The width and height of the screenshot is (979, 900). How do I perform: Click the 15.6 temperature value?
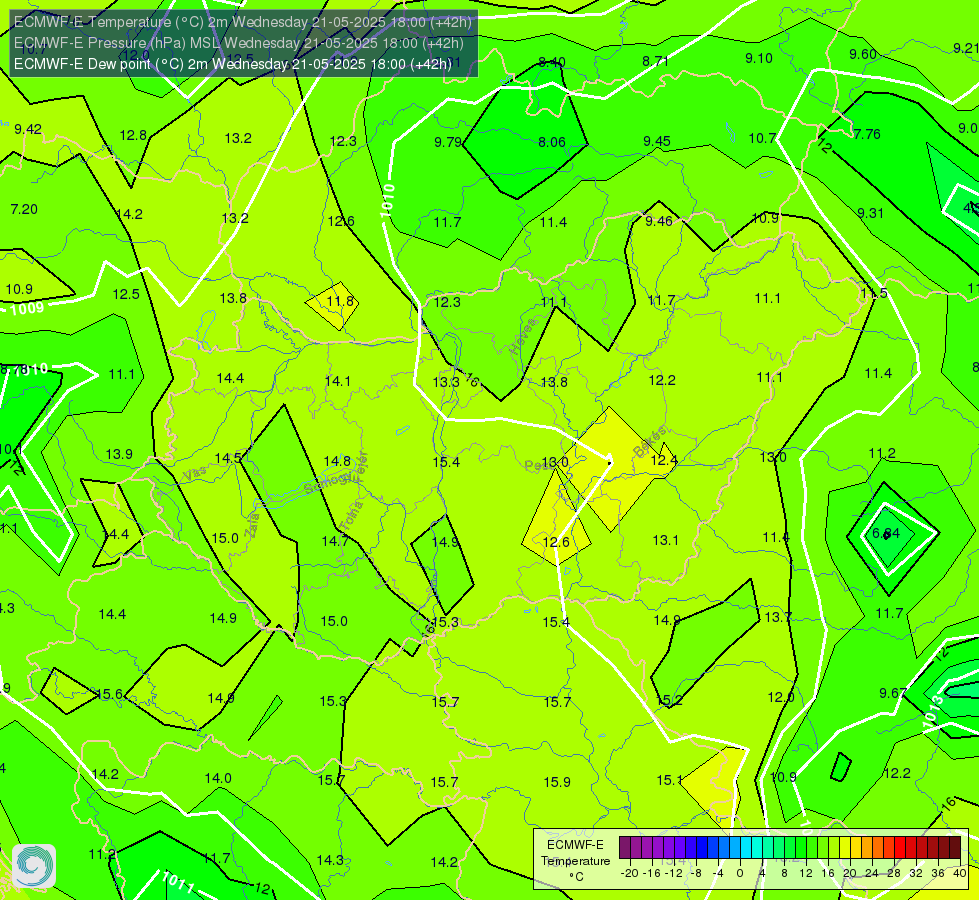click(110, 694)
